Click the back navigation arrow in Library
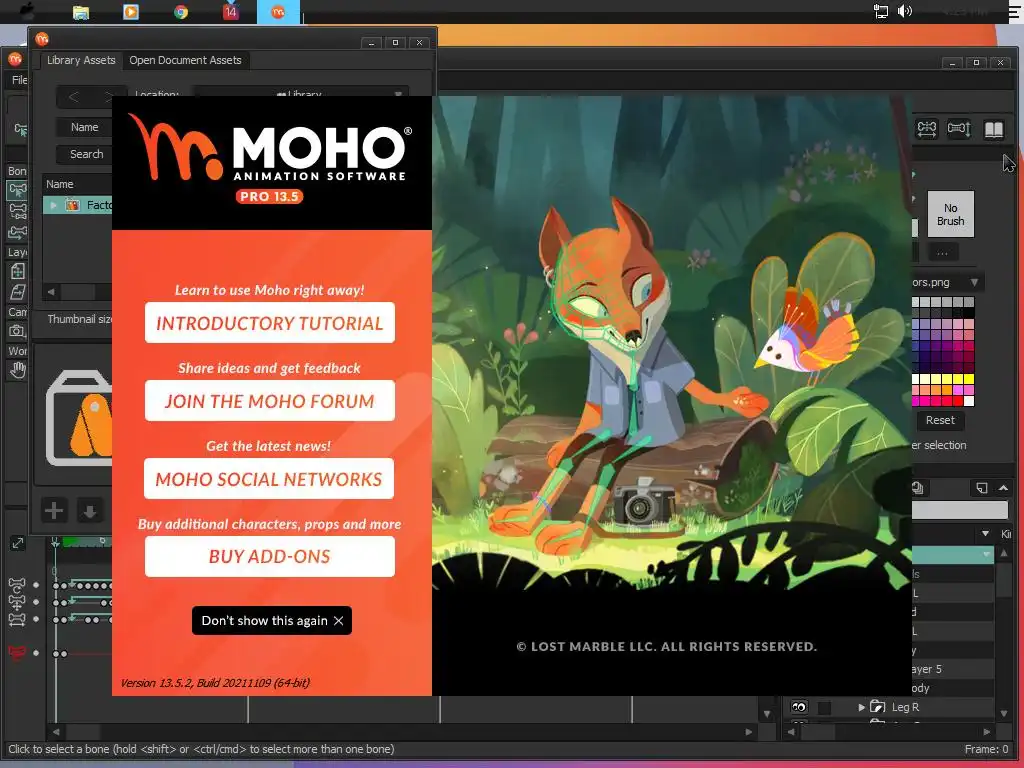The width and height of the screenshot is (1024, 768). 74,97
